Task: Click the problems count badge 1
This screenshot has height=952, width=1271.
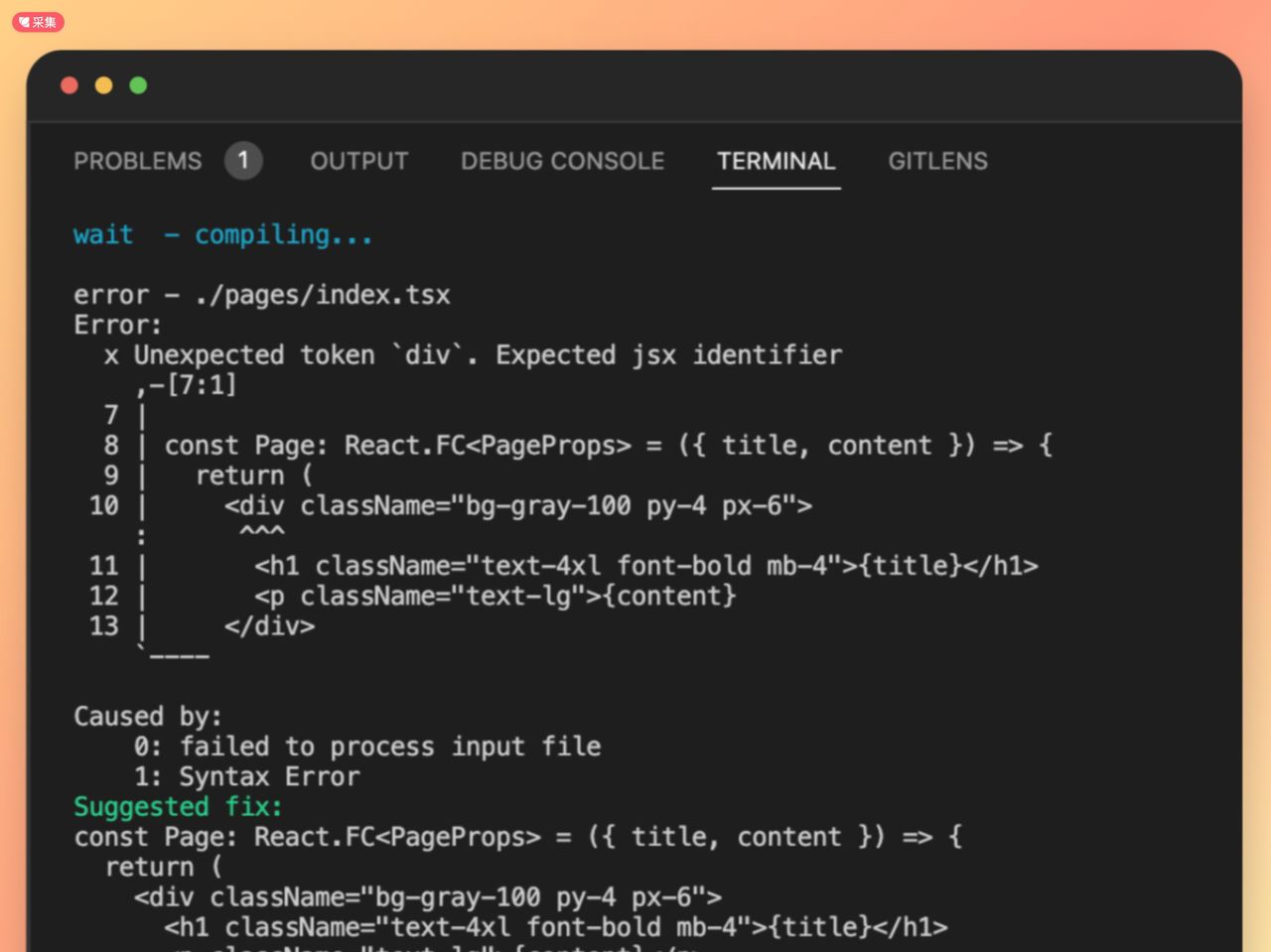Action: (x=243, y=161)
